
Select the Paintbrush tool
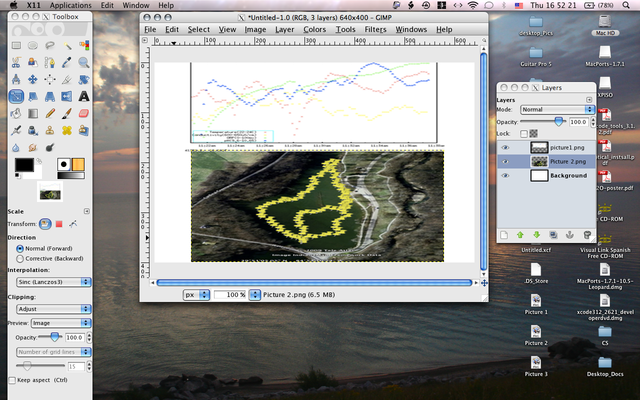tap(67, 113)
